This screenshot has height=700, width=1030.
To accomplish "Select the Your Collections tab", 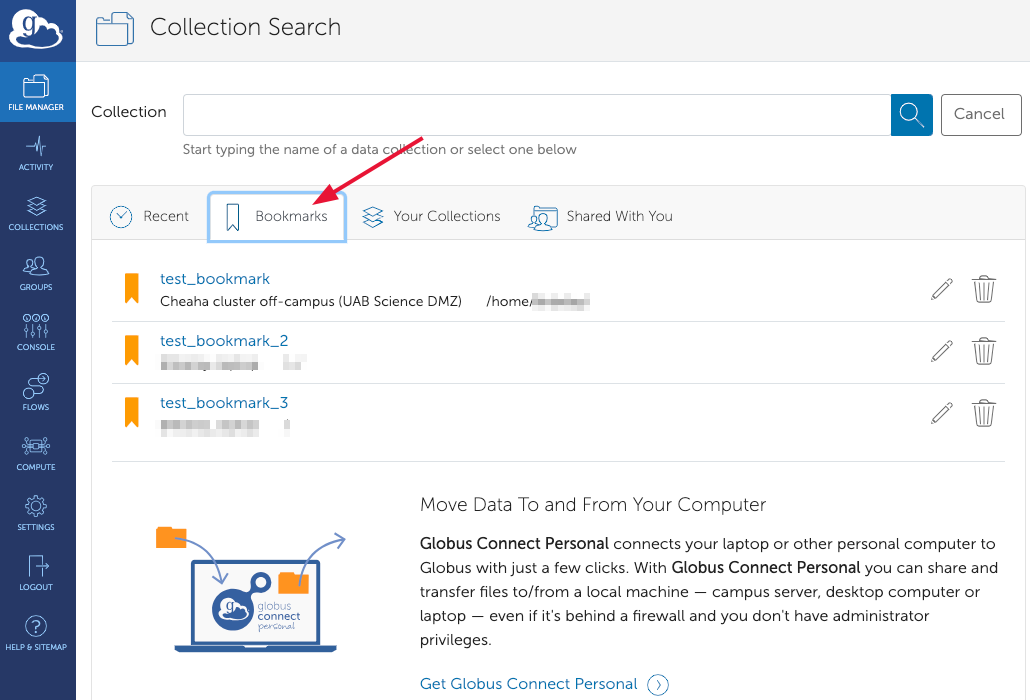I will [x=431, y=216].
